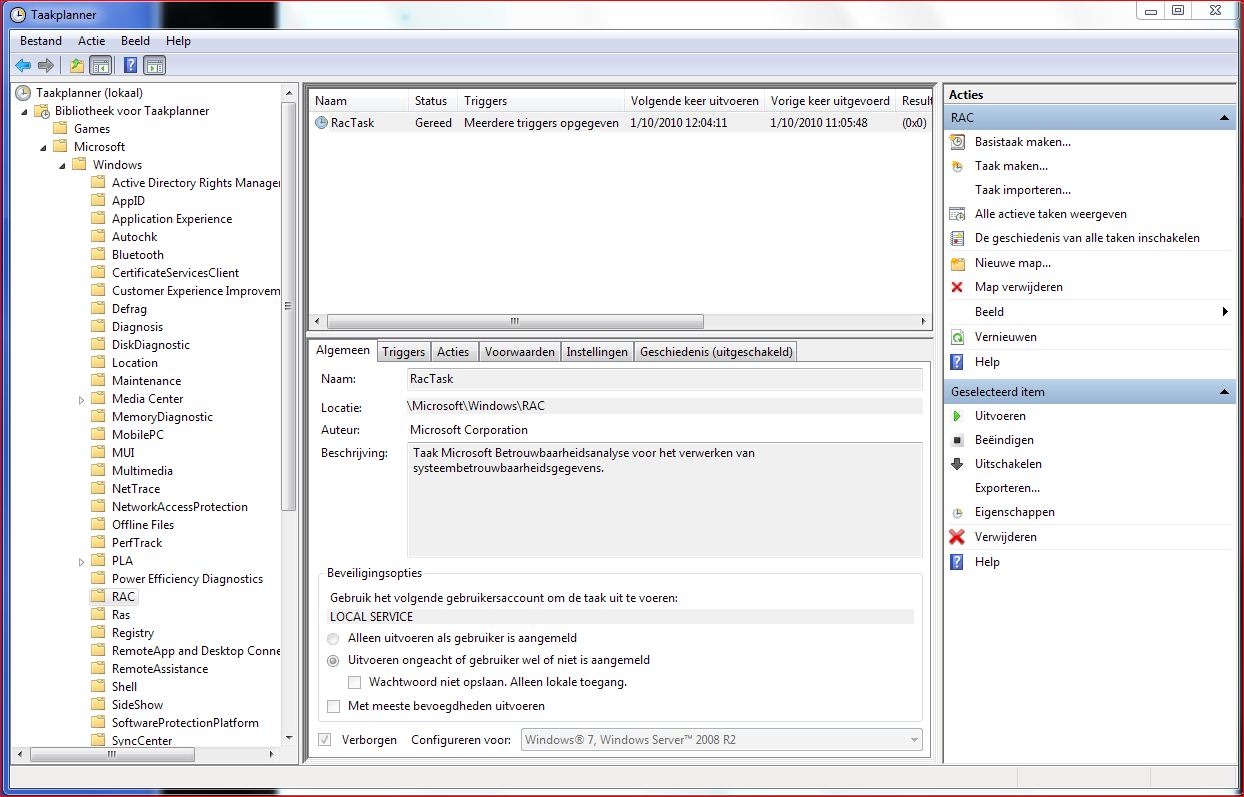Toggle the console tree pane toolbar icon
The image size is (1244, 797).
pos(100,66)
